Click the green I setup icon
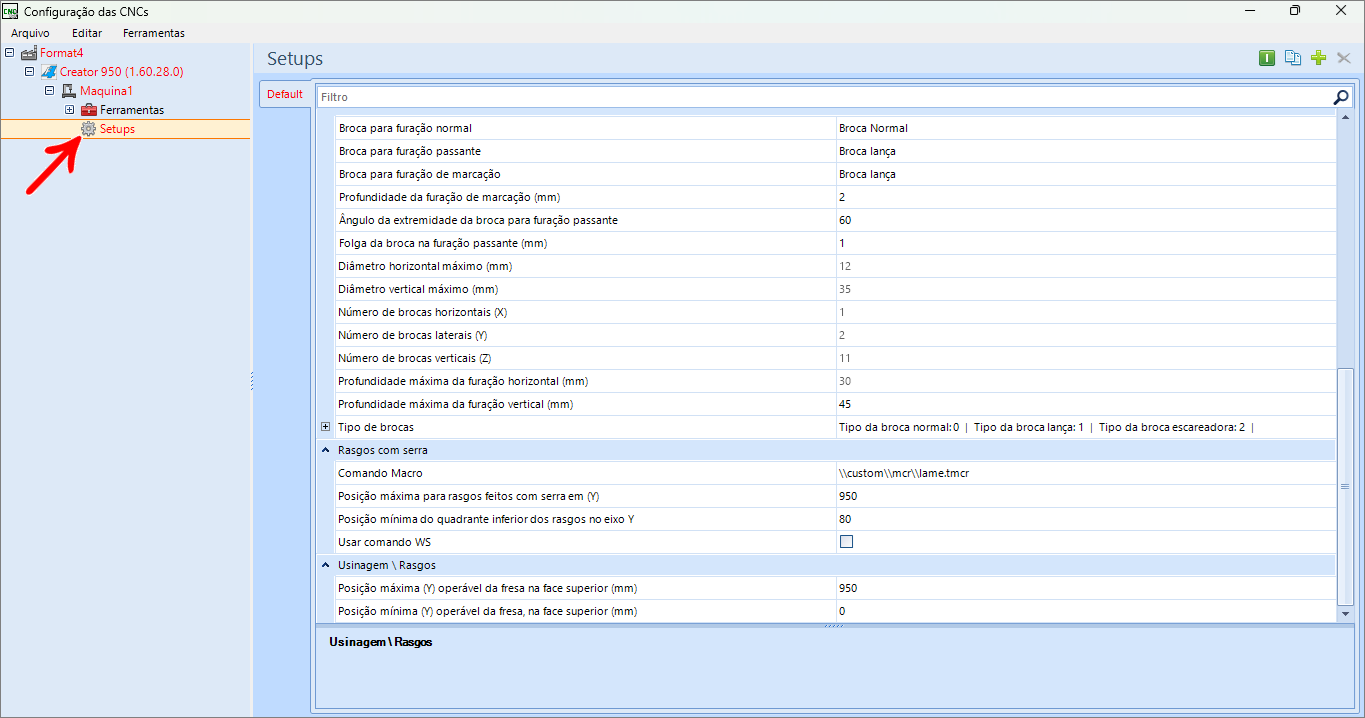The image size is (1365, 718). 1267,58
